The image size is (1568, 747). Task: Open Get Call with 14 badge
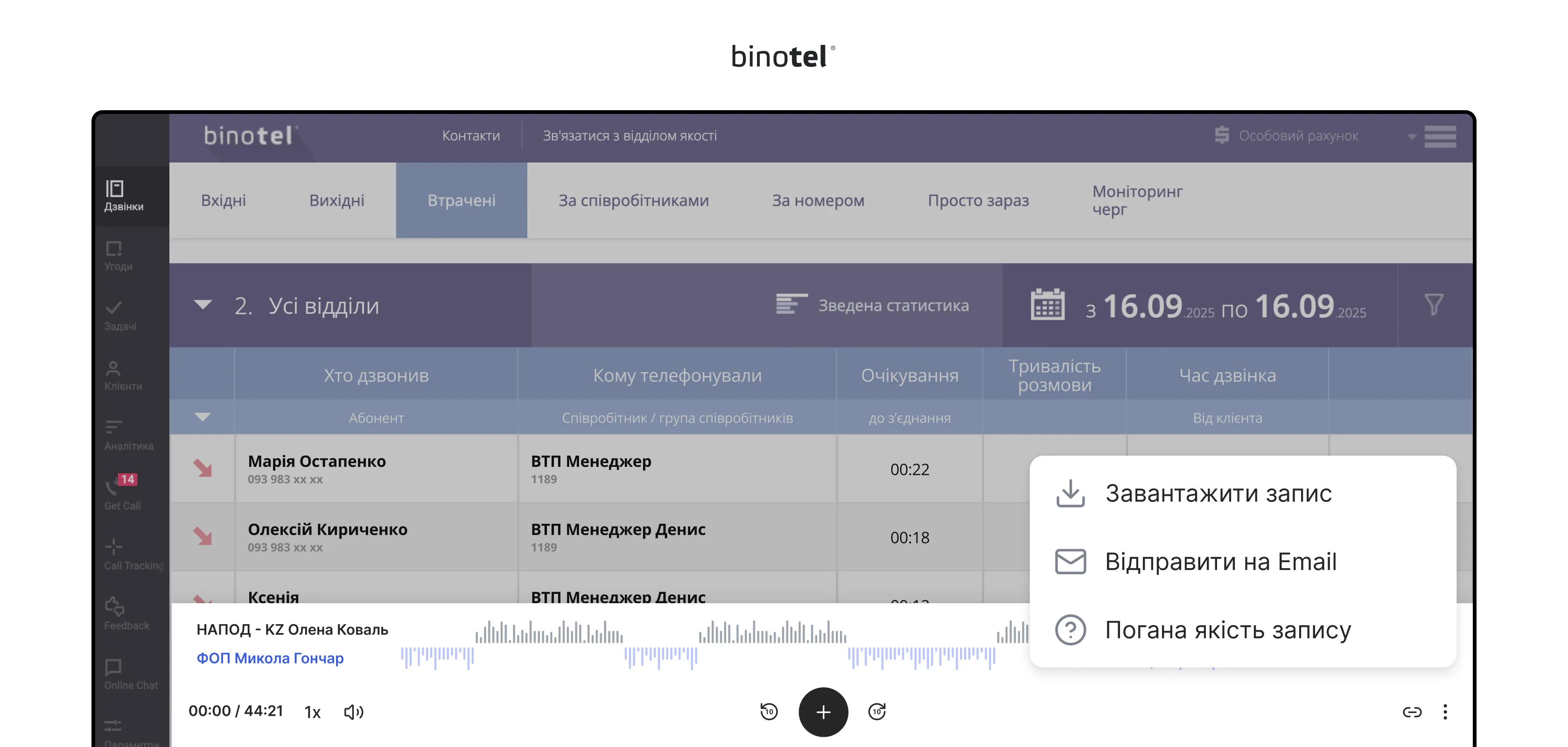point(122,492)
